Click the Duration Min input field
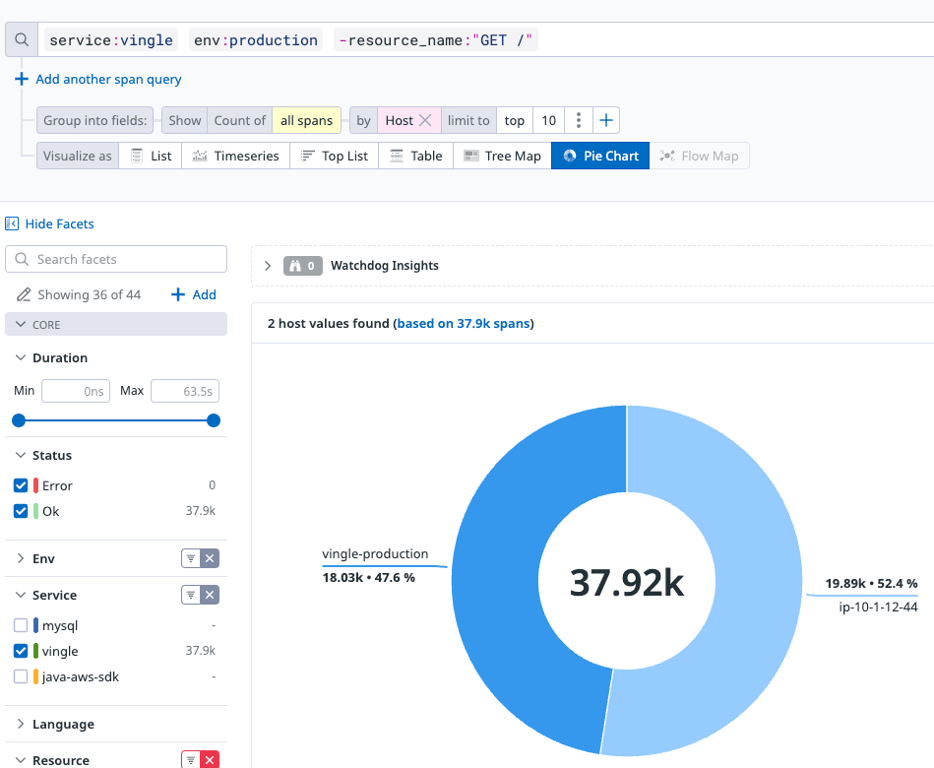Image resolution: width=934 pixels, height=768 pixels. pyautogui.click(x=76, y=391)
